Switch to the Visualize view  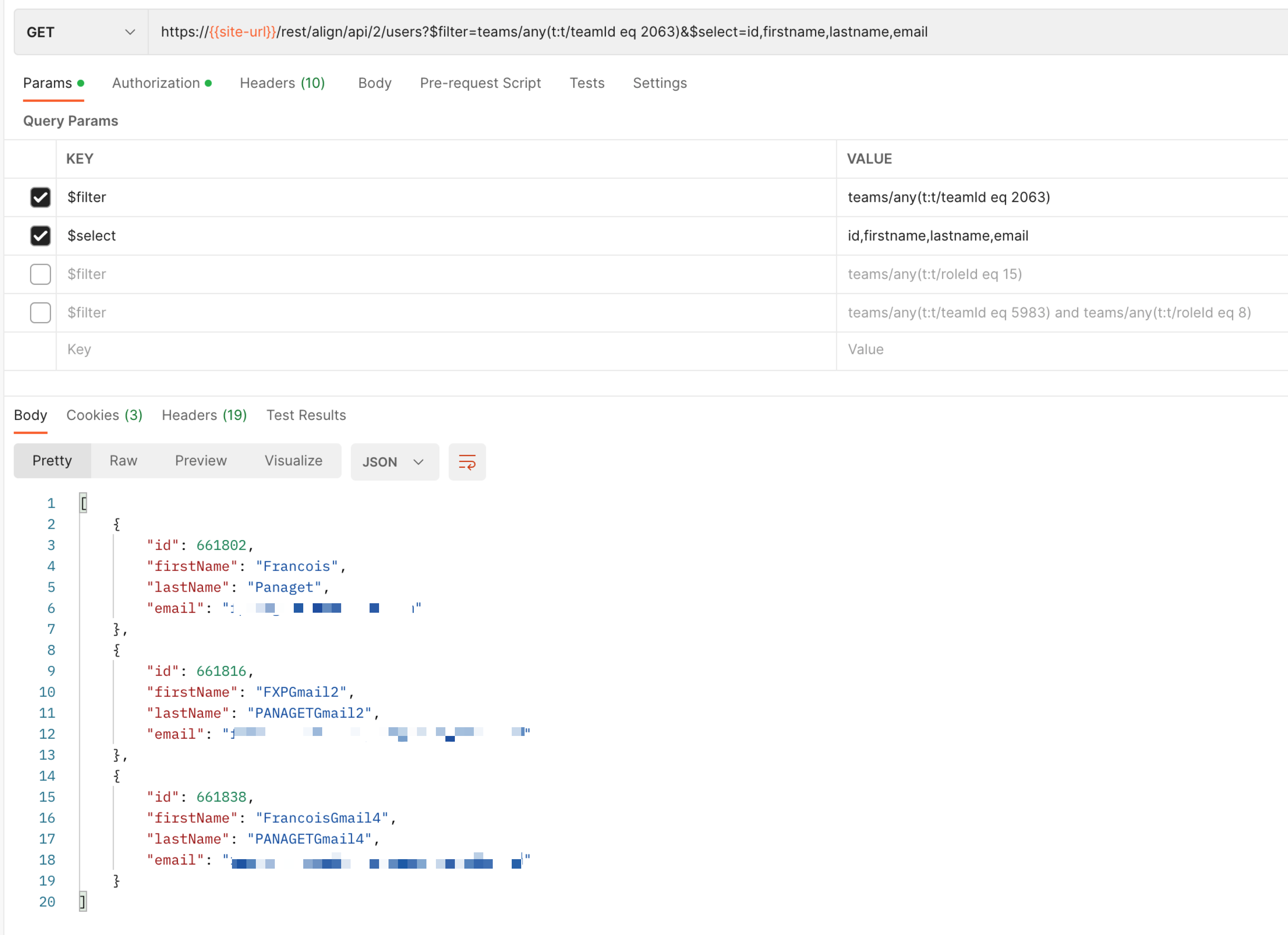coord(293,461)
